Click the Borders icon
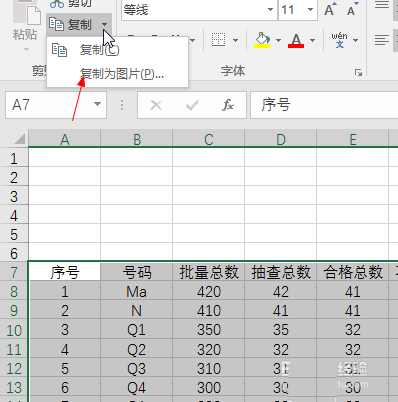The height and width of the screenshot is (402, 398). coord(218,40)
